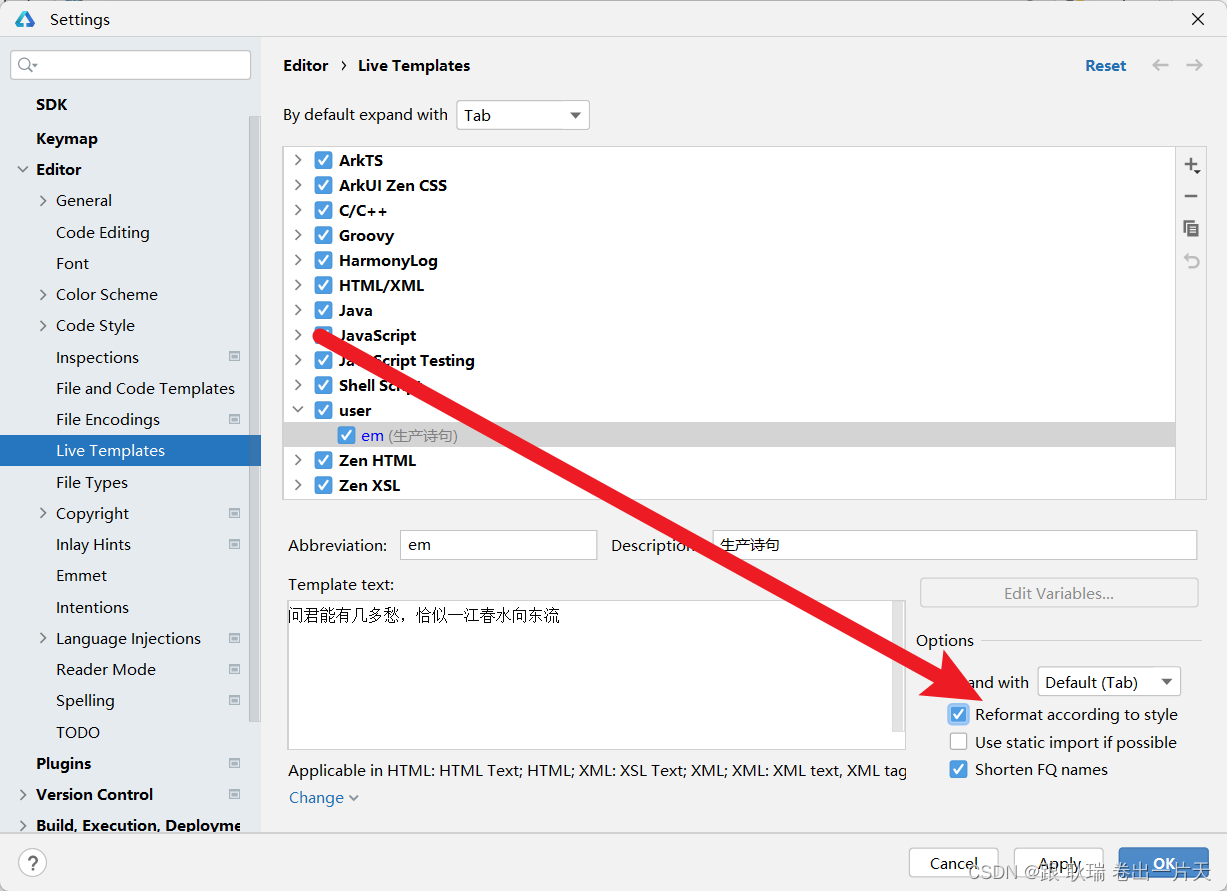Collapse the user template group

click(x=298, y=410)
